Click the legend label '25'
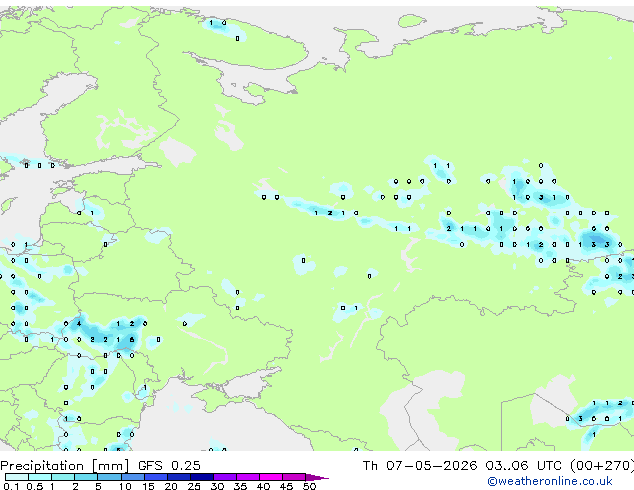634x490 pixels. [x=194, y=486]
